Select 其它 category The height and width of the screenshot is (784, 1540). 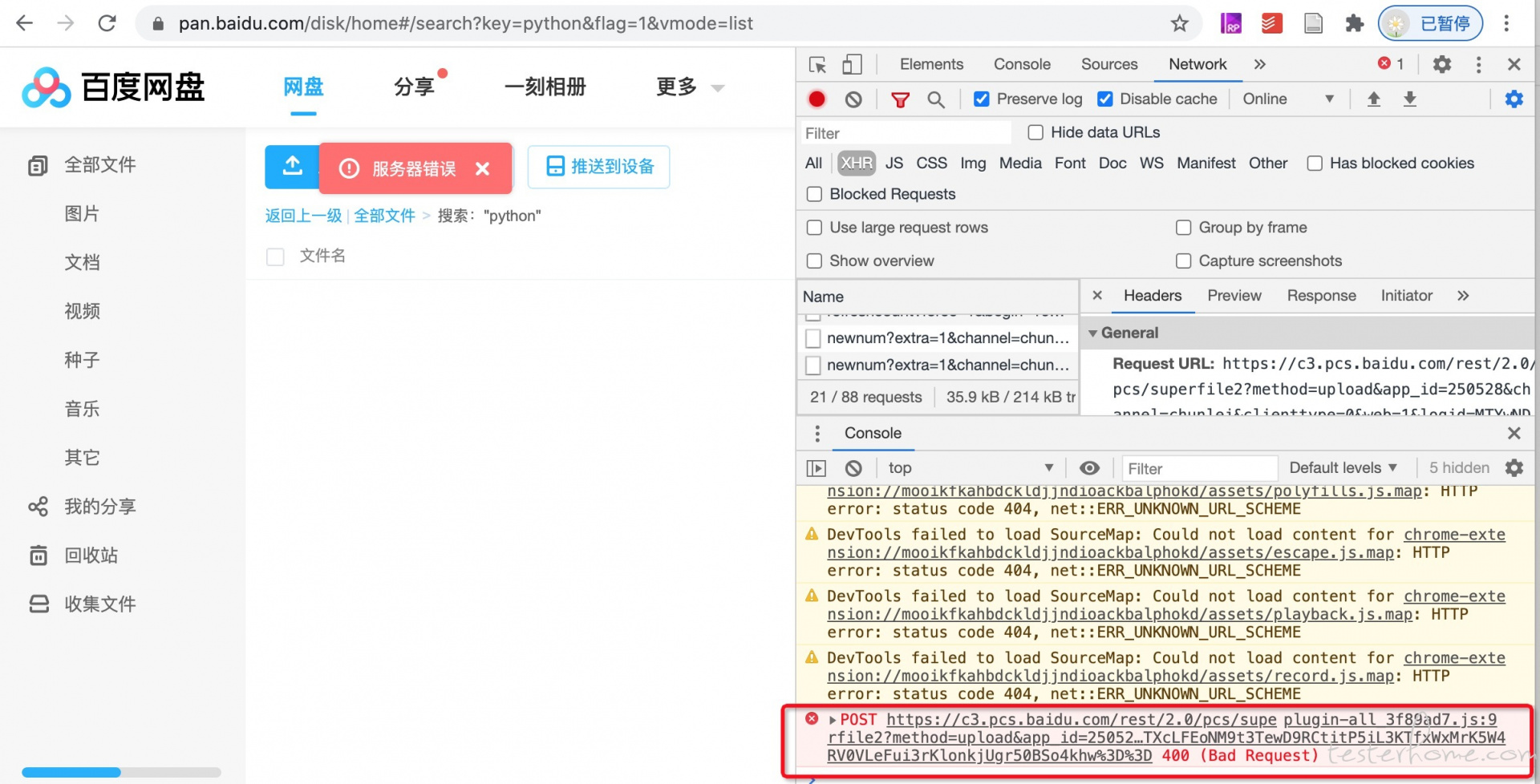click(82, 458)
